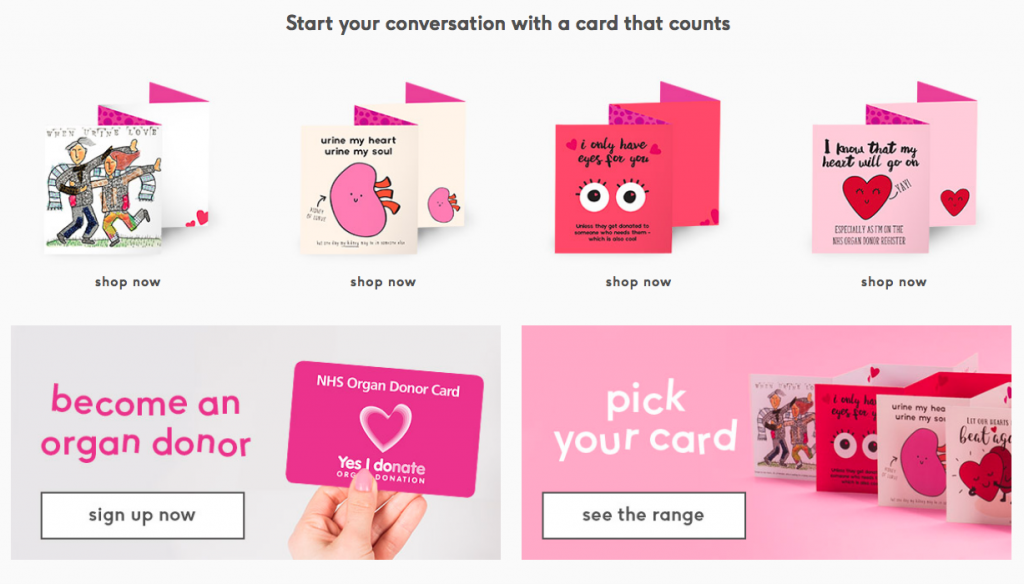Click the 'pick your card' banner text

click(x=646, y=421)
